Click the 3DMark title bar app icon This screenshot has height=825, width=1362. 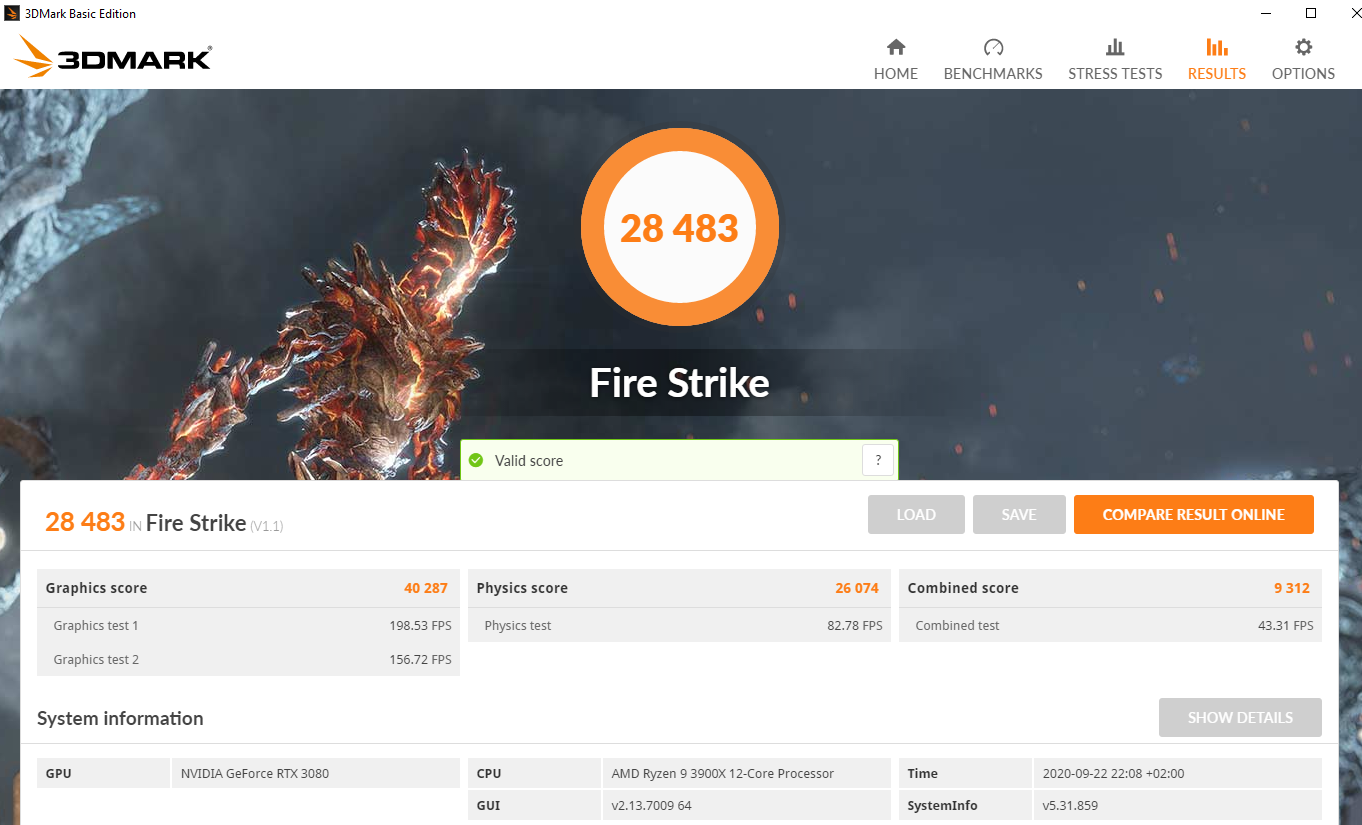click(x=12, y=13)
